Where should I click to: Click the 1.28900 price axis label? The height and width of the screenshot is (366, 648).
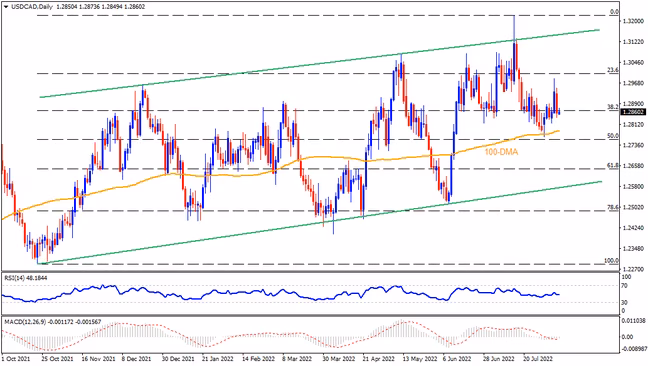tap(632, 104)
